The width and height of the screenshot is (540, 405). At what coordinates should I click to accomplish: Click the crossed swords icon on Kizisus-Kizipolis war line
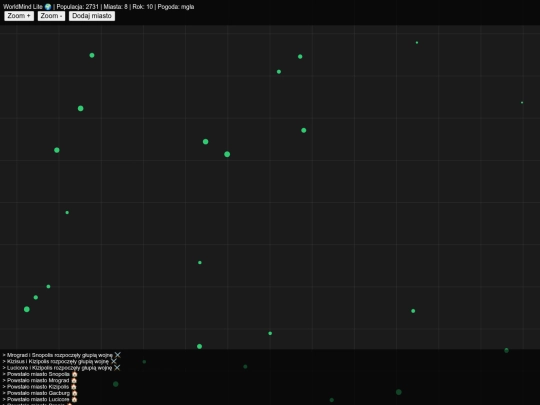114,361
